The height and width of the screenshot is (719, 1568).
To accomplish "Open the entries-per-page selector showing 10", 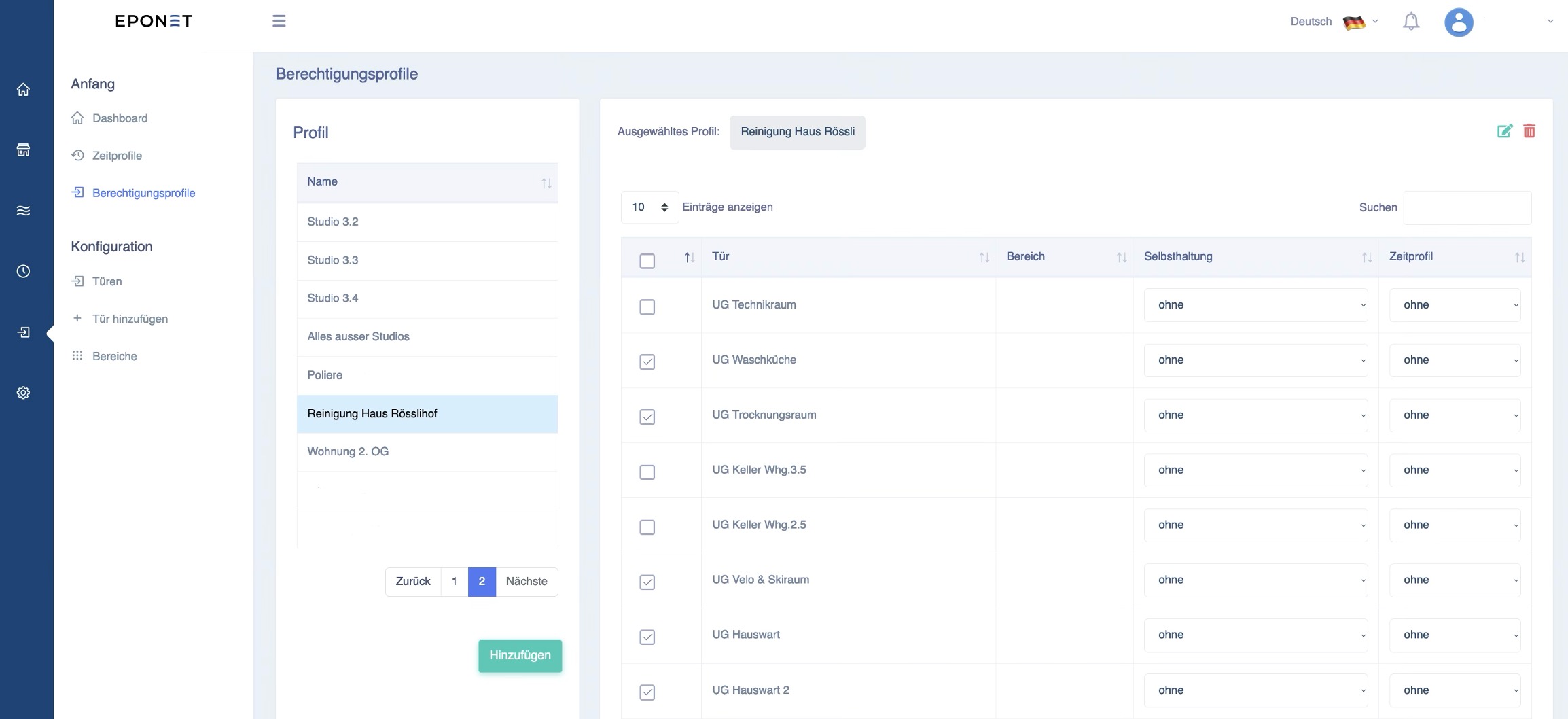I will (x=649, y=207).
